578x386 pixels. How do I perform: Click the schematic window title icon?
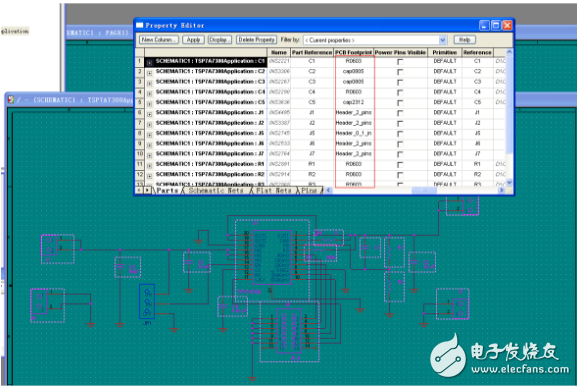click(x=11, y=99)
